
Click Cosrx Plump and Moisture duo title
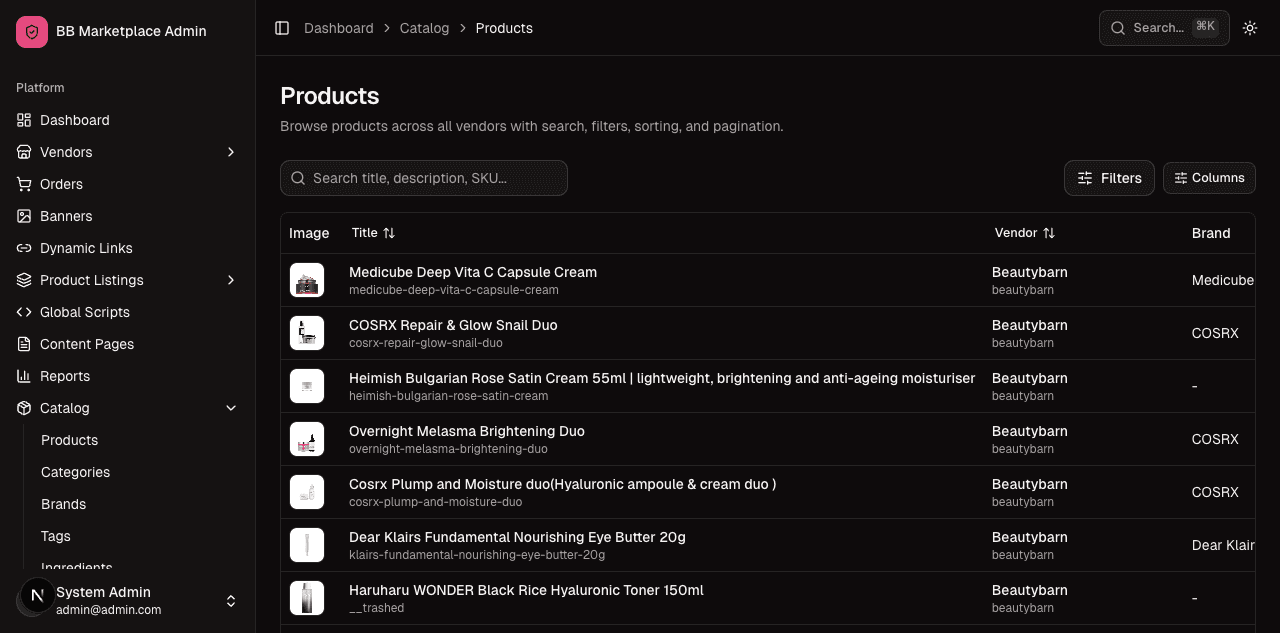tap(562, 484)
